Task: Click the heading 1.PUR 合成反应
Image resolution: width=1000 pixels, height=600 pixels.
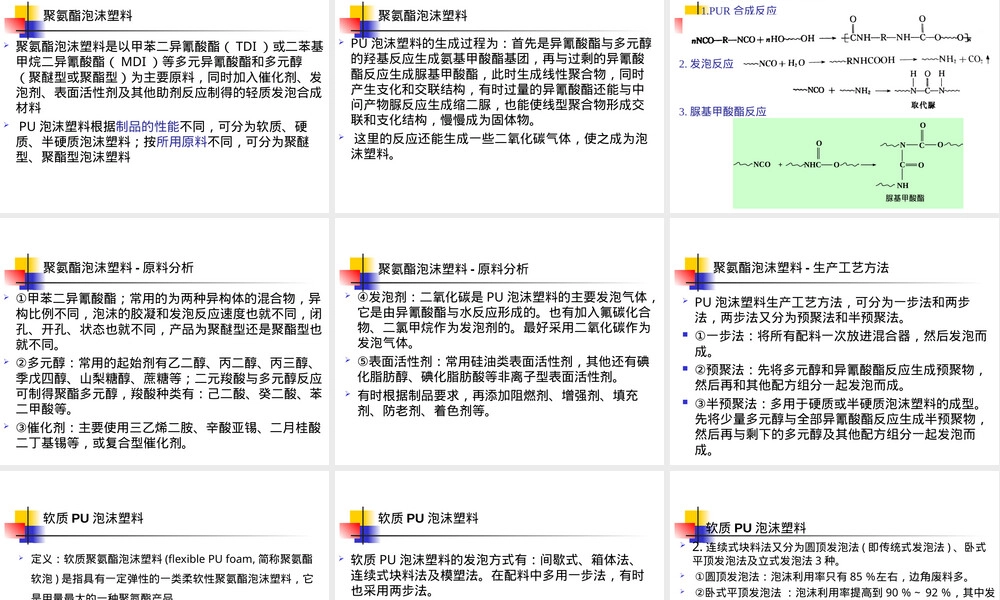Action: pyautogui.click(x=739, y=10)
